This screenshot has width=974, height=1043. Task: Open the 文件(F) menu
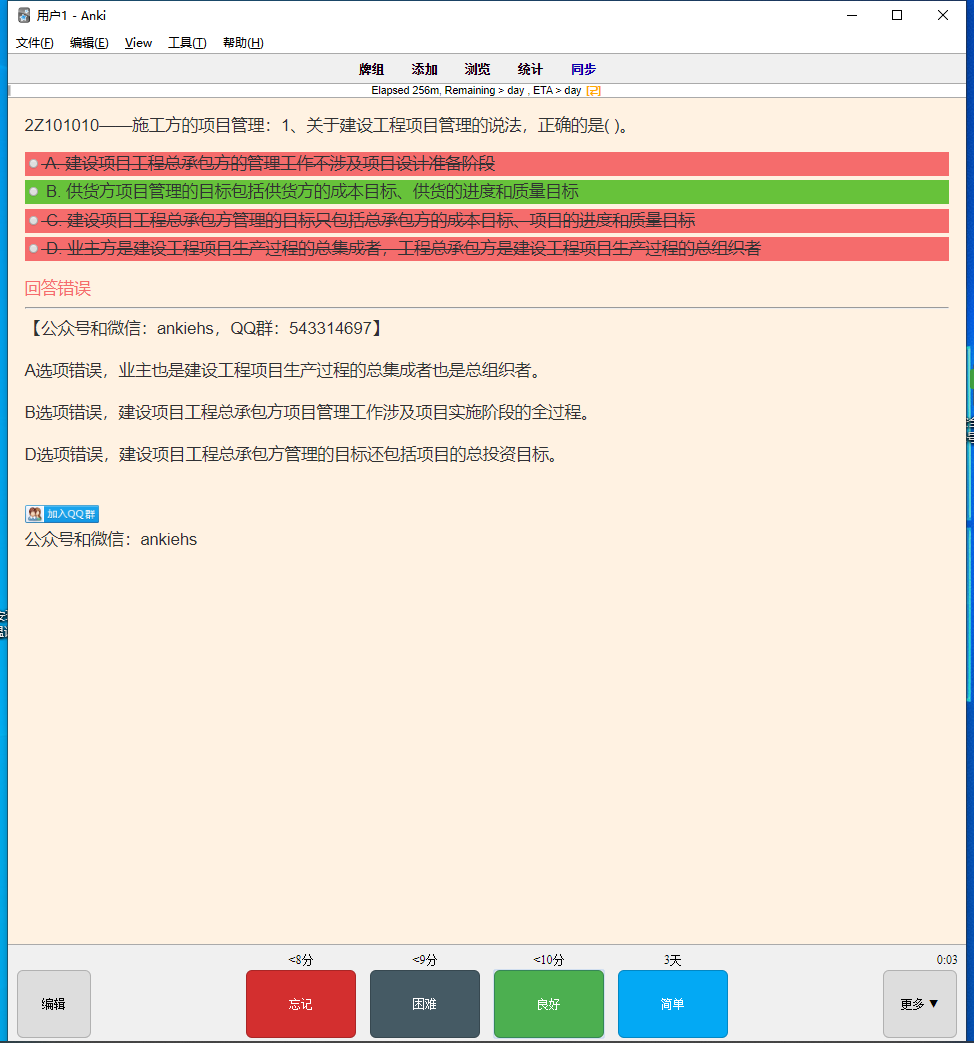click(35, 43)
